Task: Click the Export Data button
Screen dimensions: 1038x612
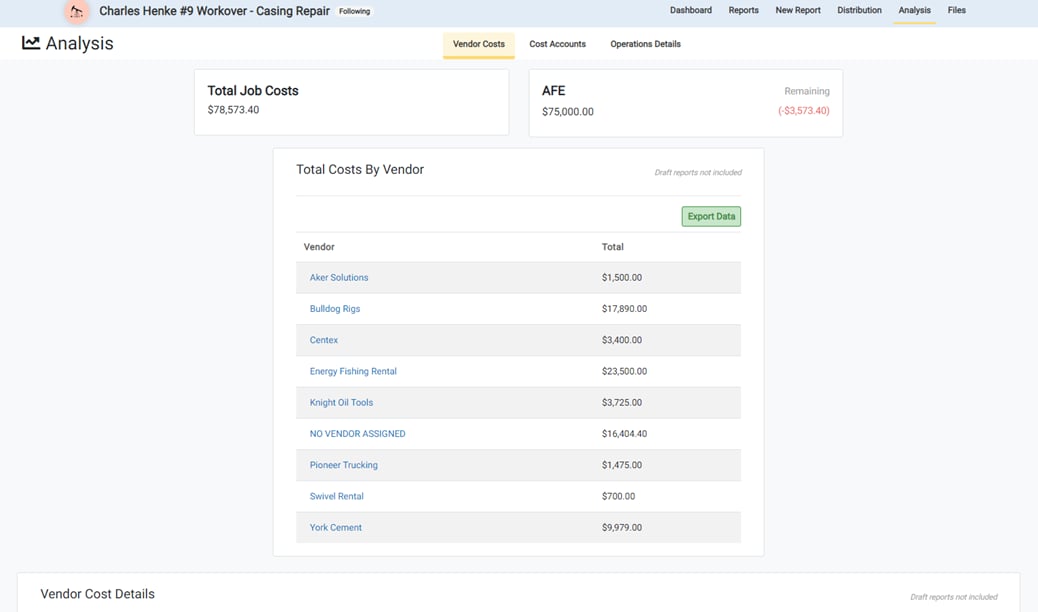Action: 711,217
